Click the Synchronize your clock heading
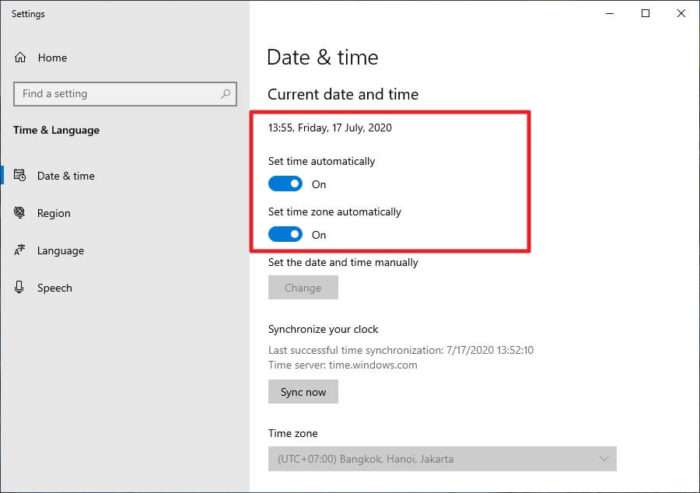The image size is (700, 493). (323, 330)
